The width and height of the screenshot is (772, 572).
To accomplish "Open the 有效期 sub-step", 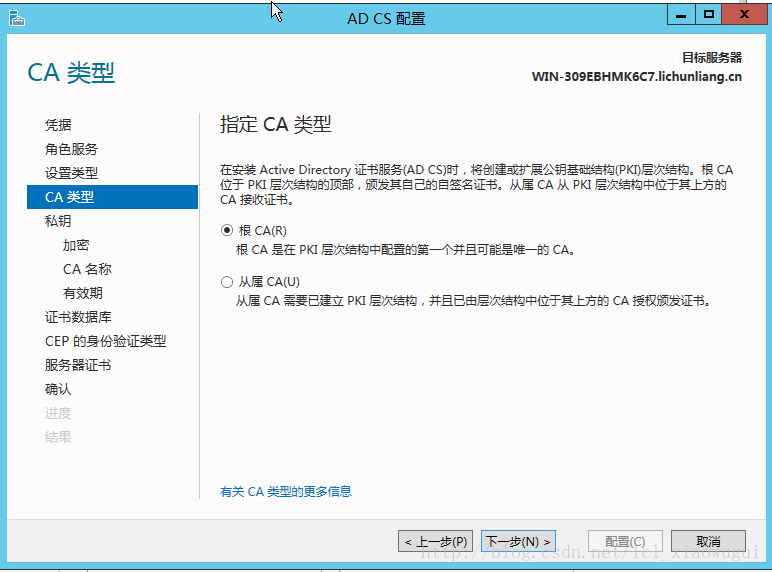I will tap(83, 293).
